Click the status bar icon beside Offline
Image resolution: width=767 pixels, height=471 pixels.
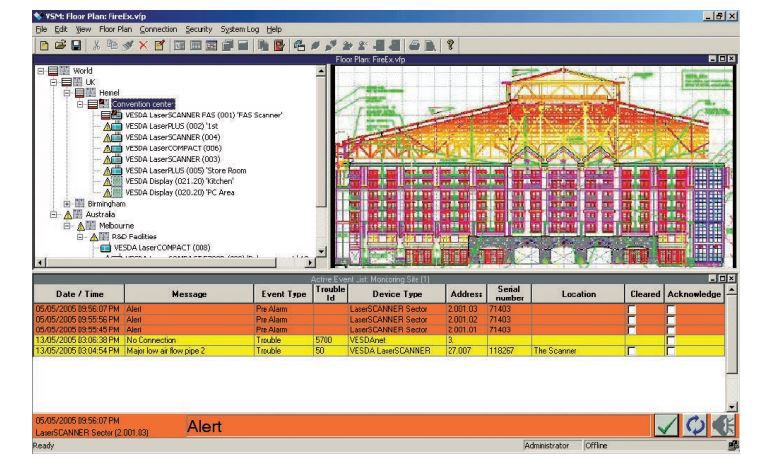(733, 445)
